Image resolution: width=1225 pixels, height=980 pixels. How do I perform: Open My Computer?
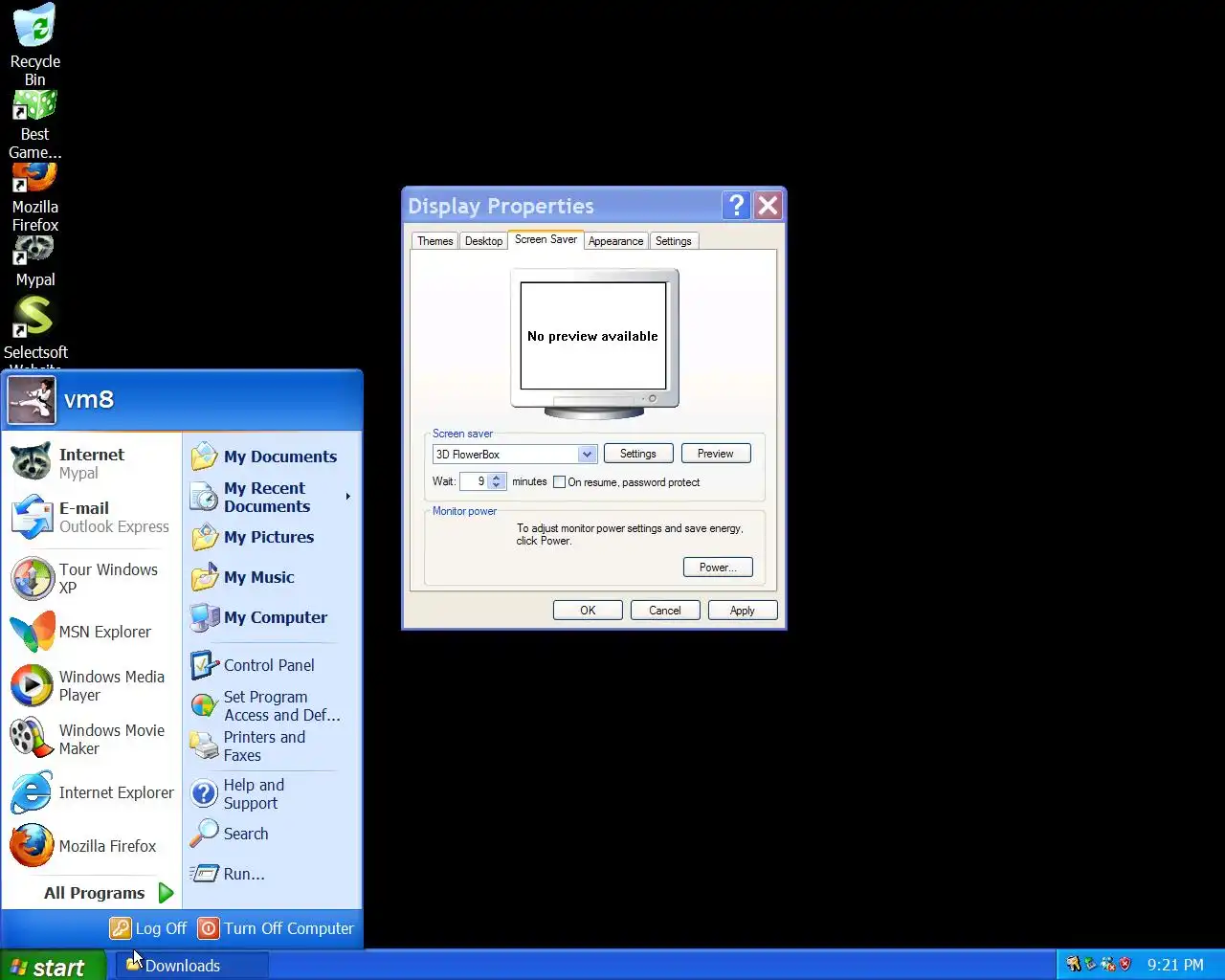coord(272,617)
